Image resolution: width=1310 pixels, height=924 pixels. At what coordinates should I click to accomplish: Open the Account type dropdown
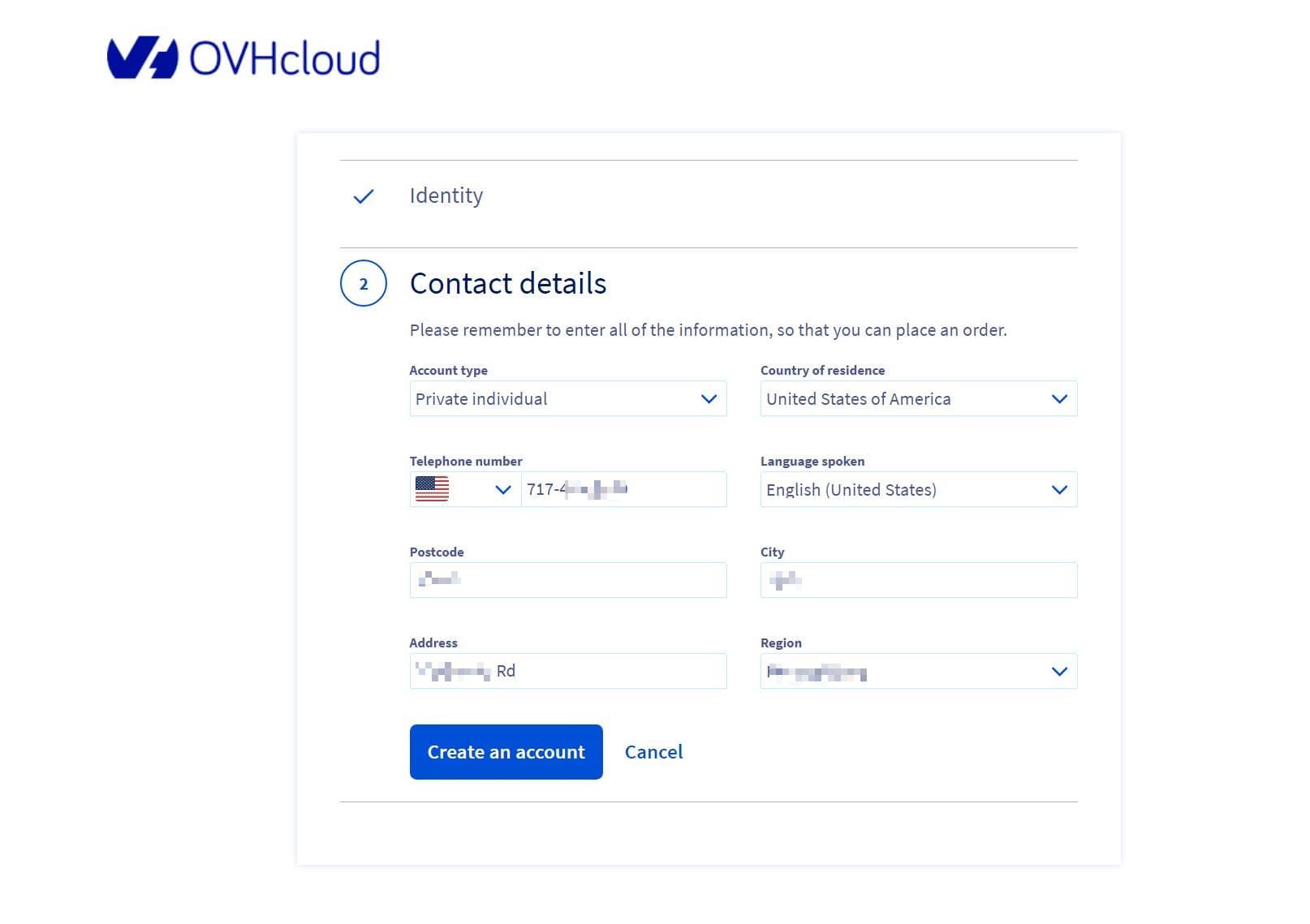pyautogui.click(x=567, y=399)
